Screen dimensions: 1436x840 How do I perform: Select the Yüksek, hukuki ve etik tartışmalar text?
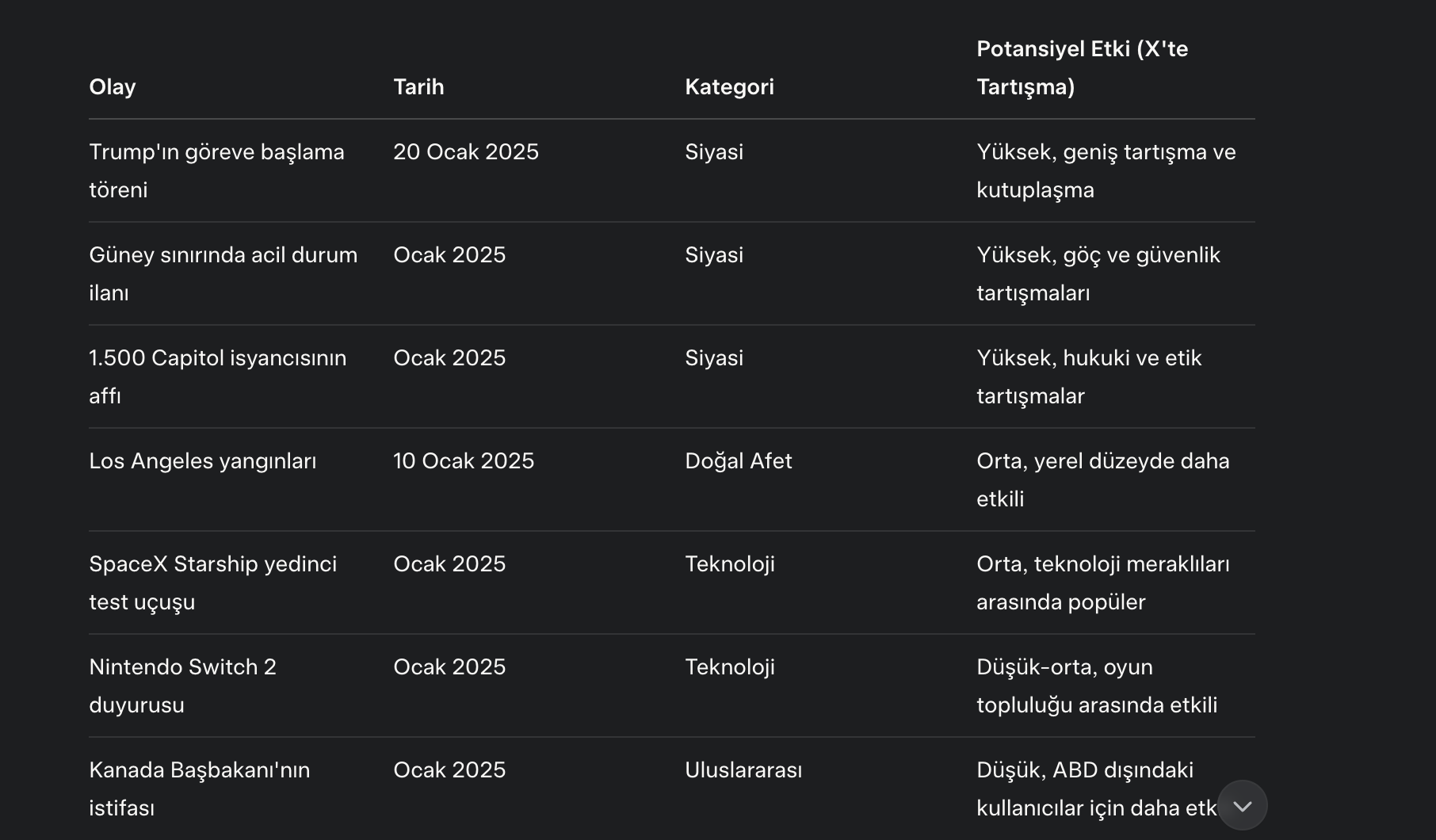[1089, 377]
